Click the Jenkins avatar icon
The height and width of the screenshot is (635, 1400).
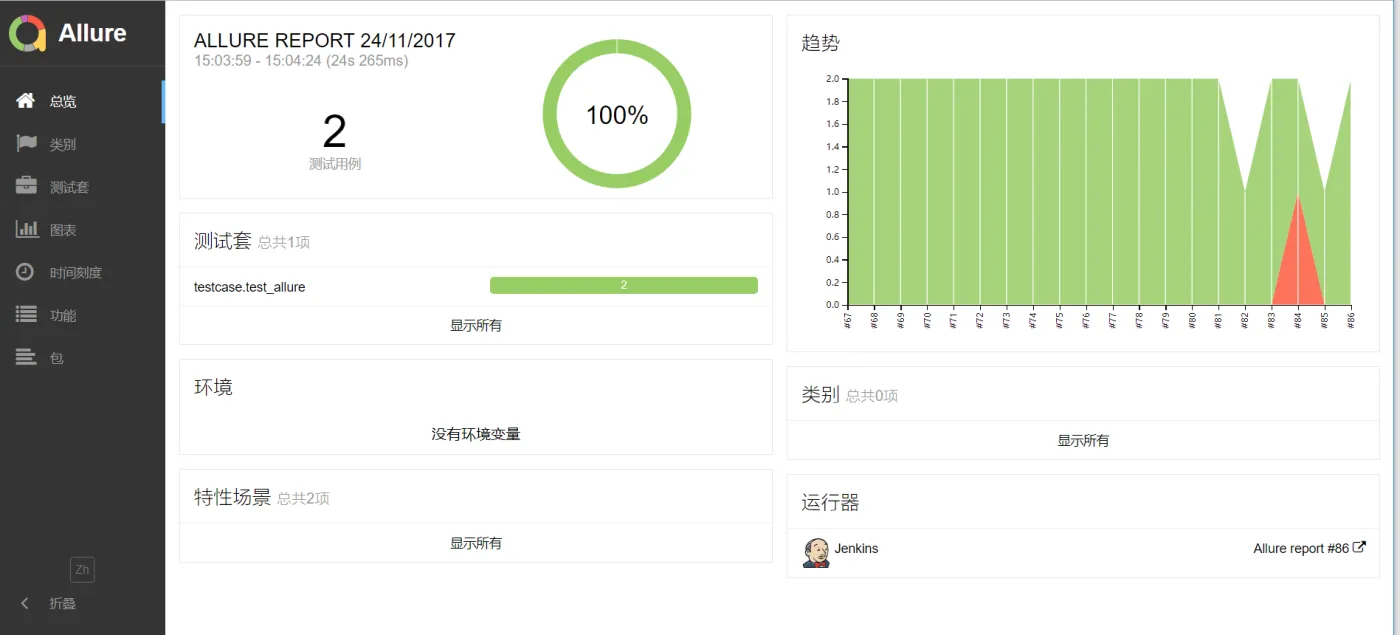(x=816, y=553)
